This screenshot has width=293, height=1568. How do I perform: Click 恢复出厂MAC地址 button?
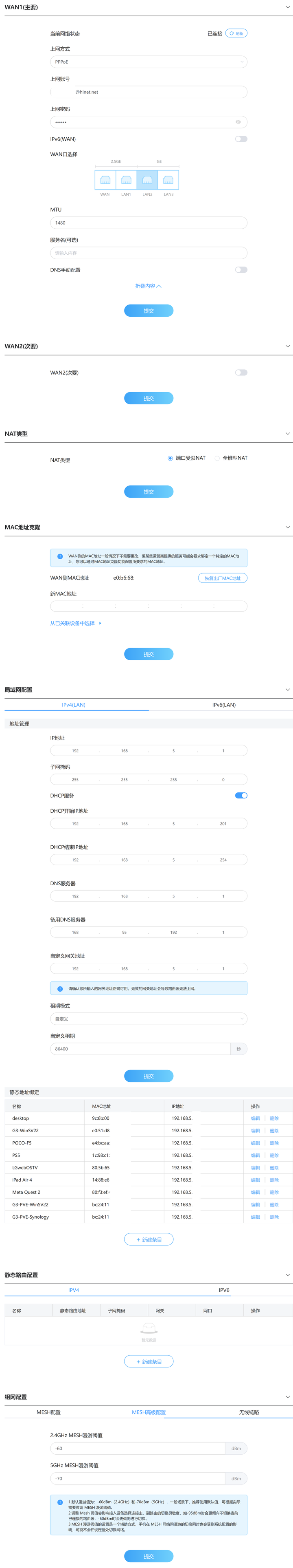223,578
